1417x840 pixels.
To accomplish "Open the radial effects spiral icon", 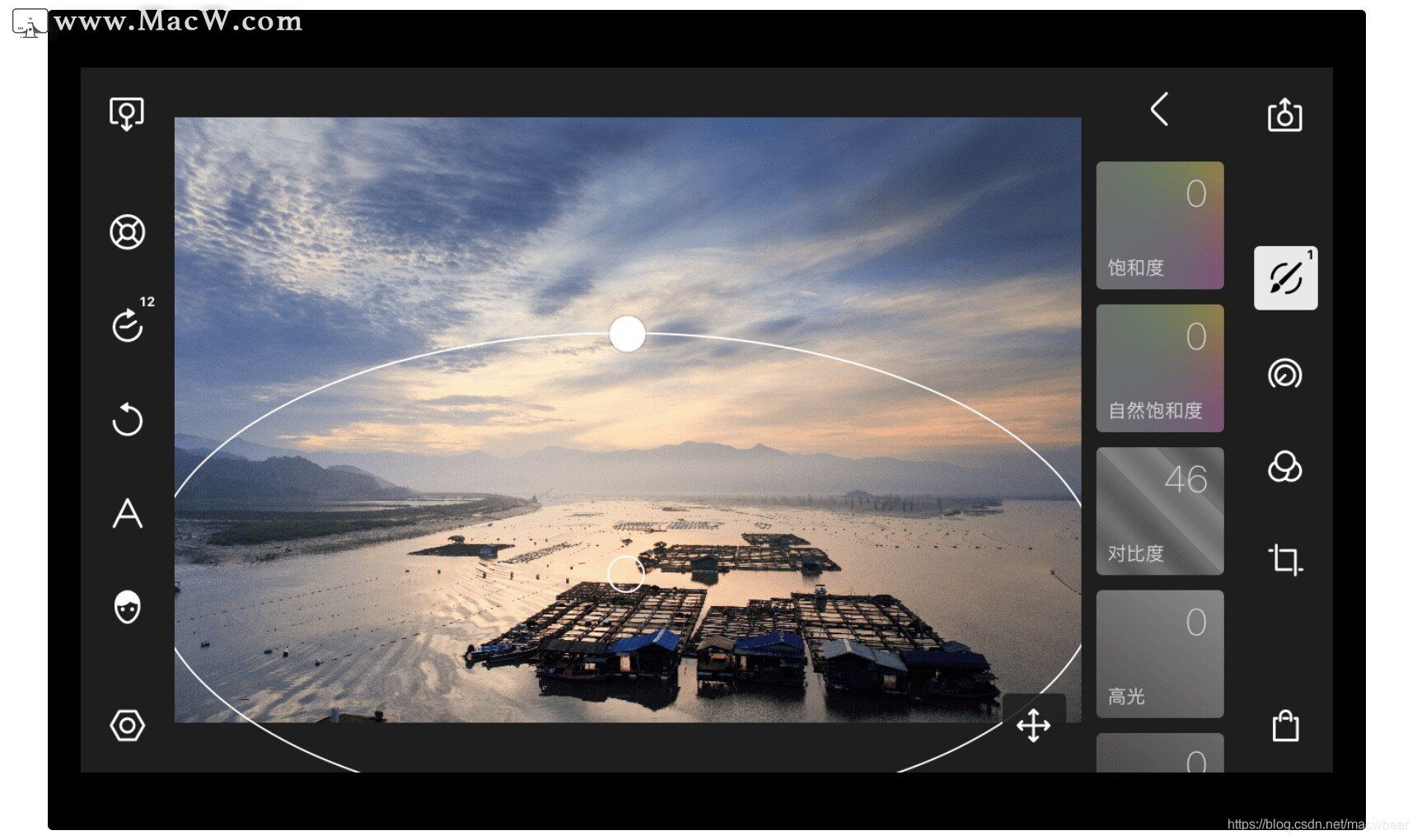I will (x=1284, y=374).
